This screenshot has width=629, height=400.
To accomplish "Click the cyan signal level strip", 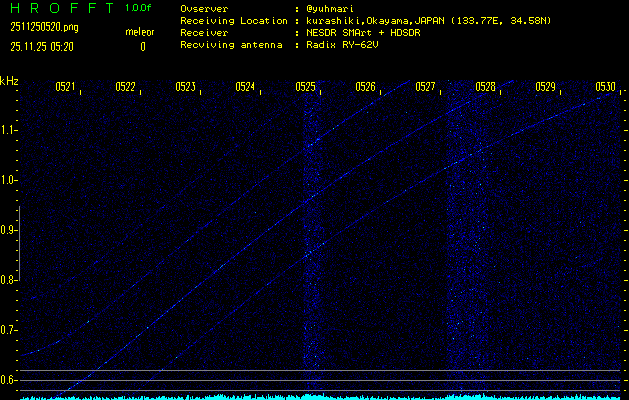I will point(321,397).
